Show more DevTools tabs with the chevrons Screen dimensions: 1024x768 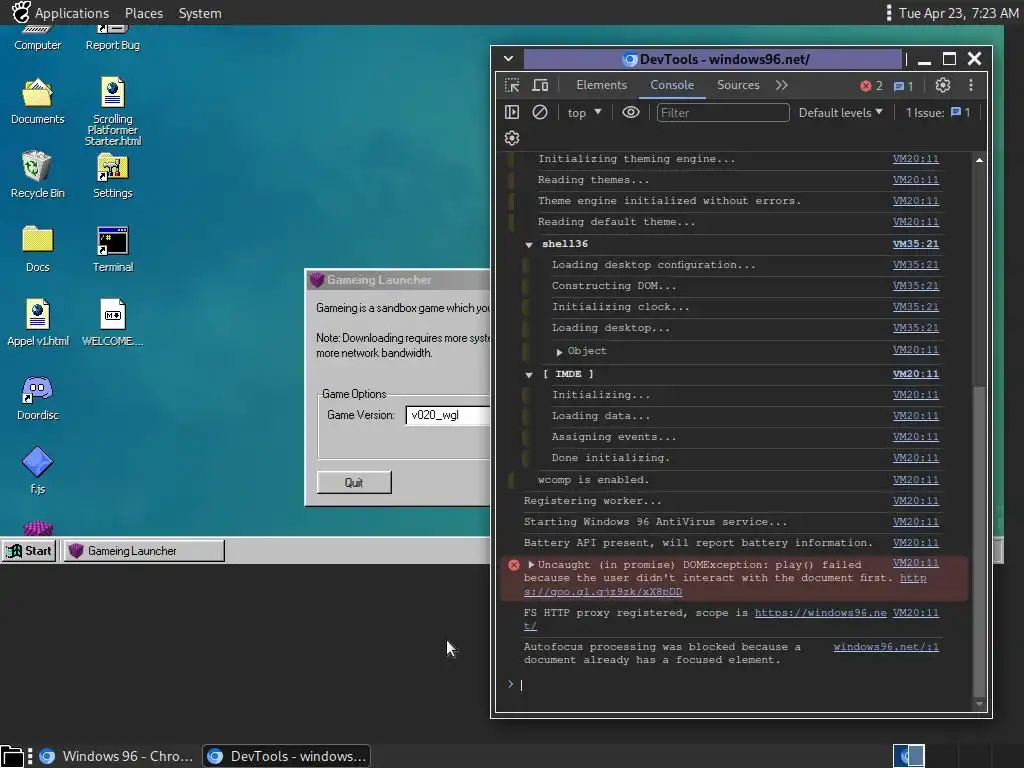(782, 85)
